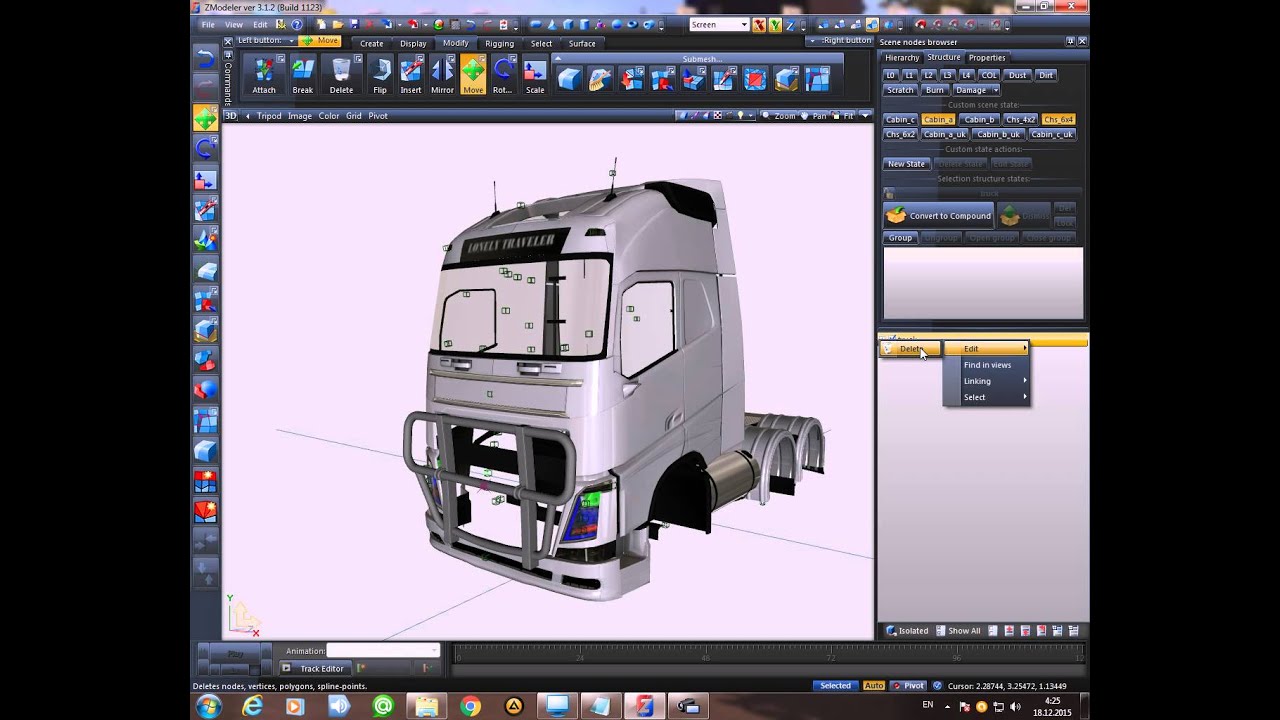The height and width of the screenshot is (720, 1280).
Task: Open the File menu
Action: click(x=208, y=24)
